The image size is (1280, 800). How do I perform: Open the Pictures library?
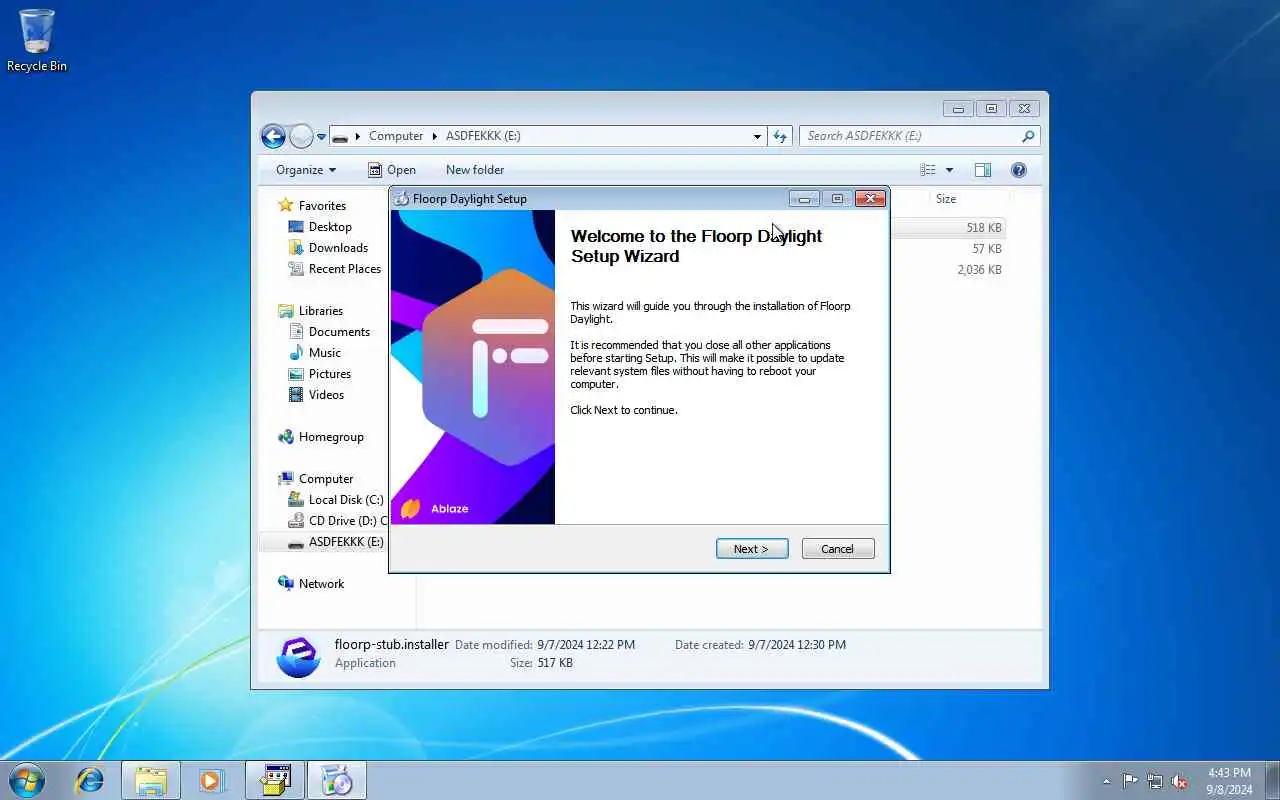pyautogui.click(x=330, y=374)
